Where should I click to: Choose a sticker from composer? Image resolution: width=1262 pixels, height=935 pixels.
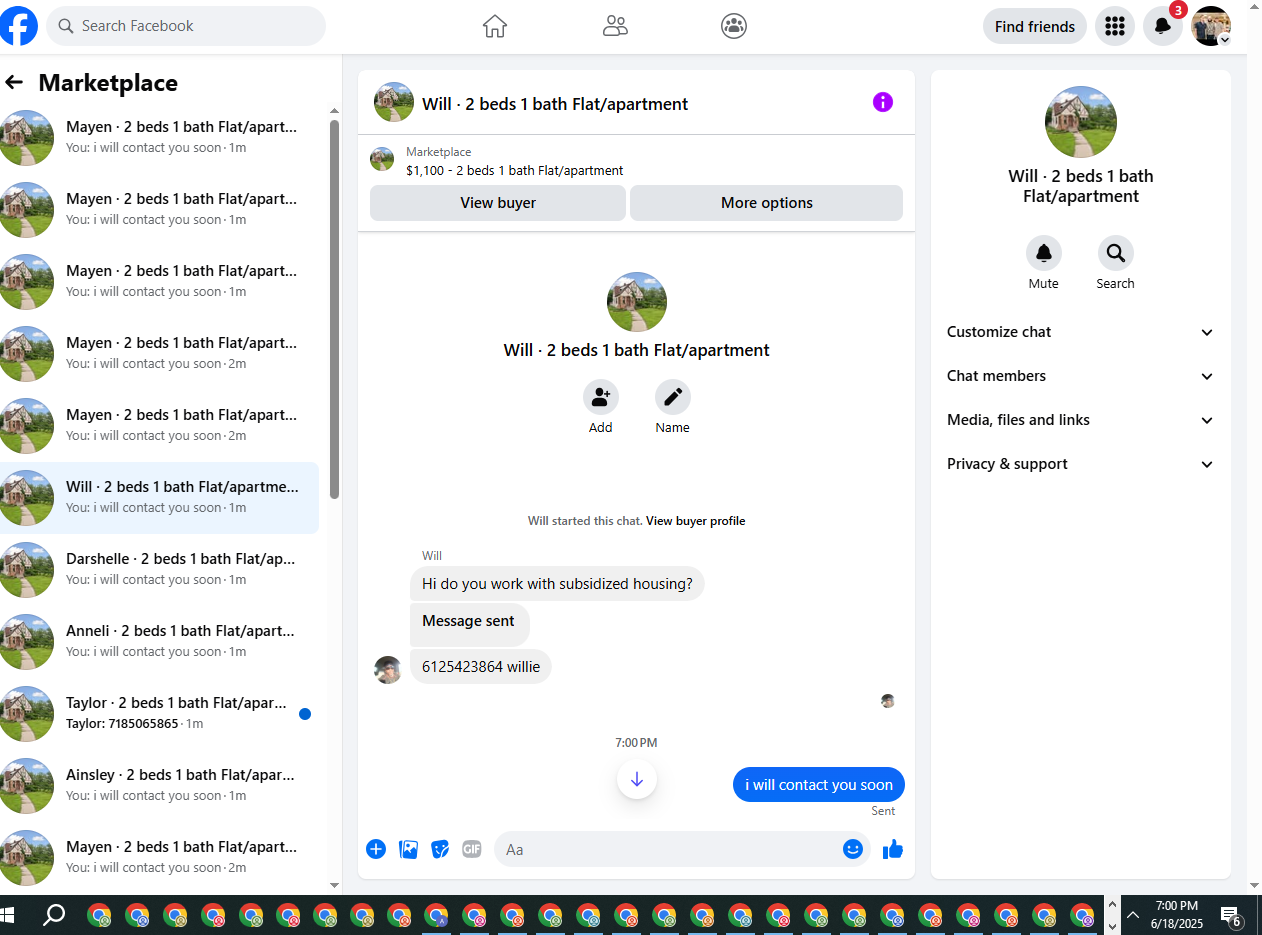pyautogui.click(x=440, y=849)
